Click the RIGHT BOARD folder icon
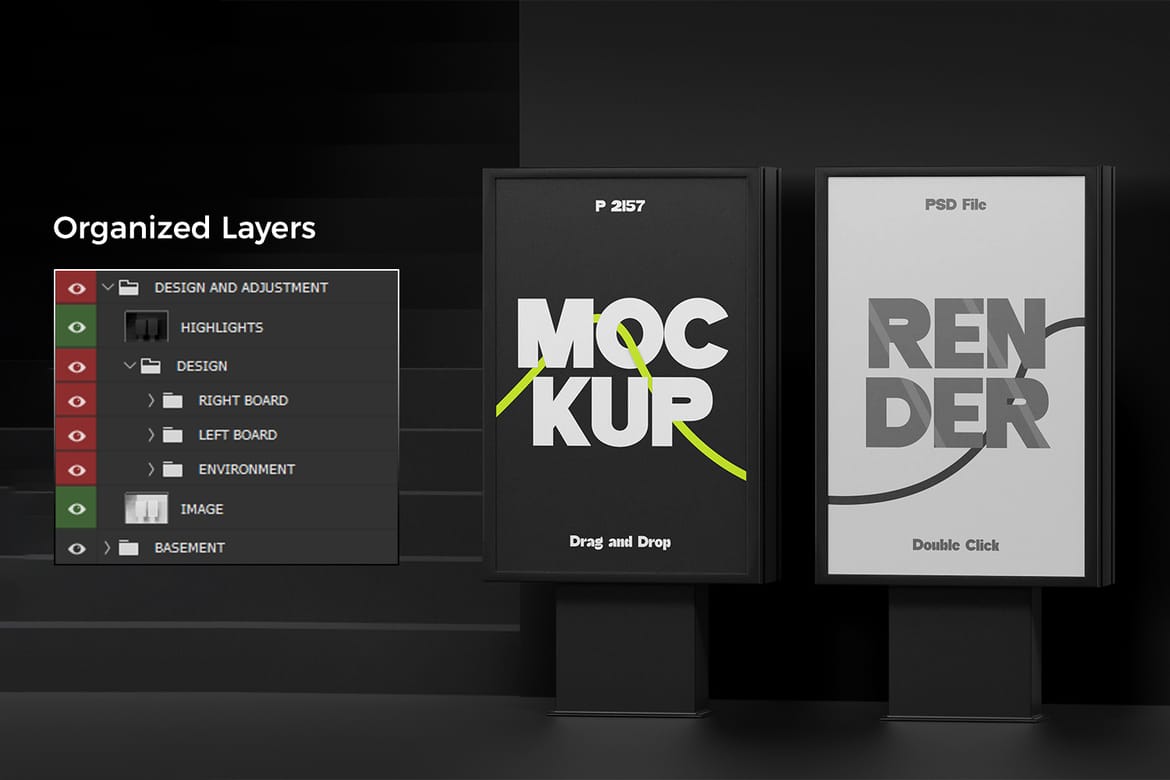This screenshot has height=780, width=1170. (172, 401)
